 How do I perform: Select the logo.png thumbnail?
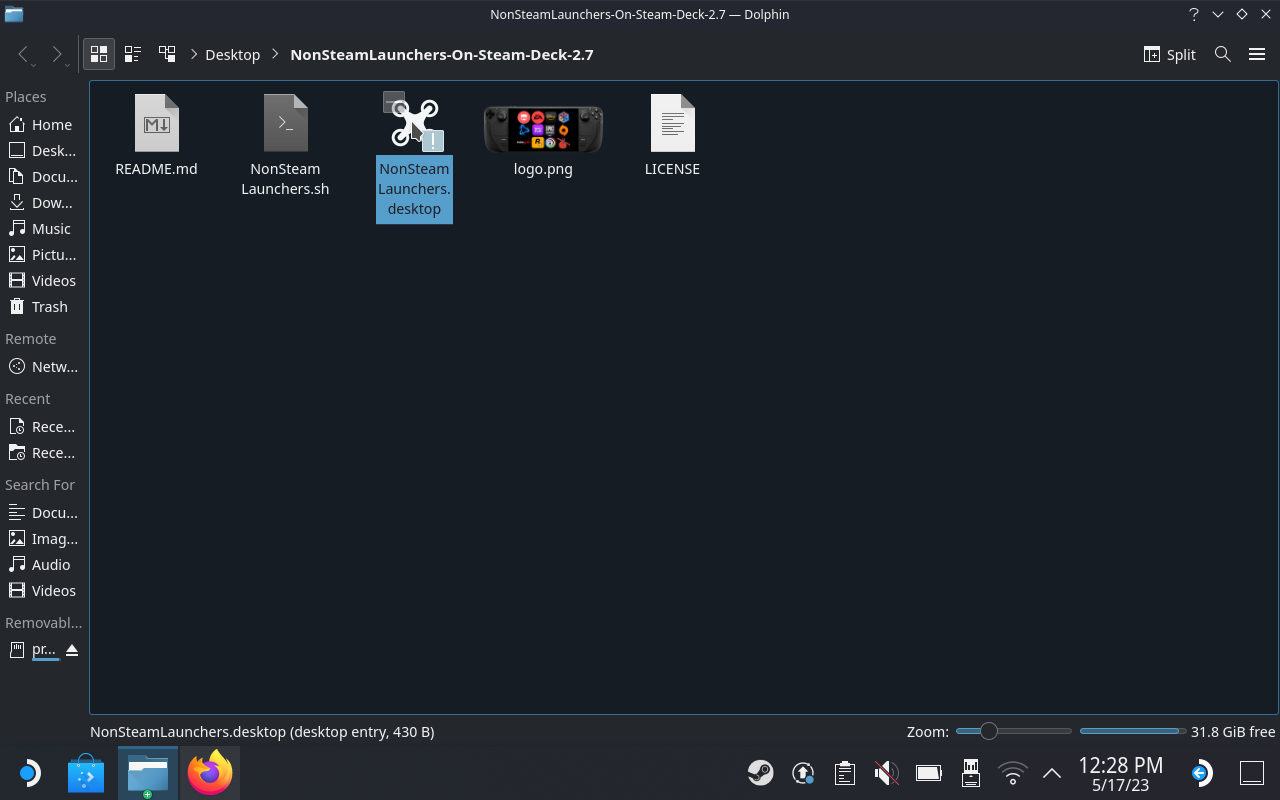coord(543,137)
